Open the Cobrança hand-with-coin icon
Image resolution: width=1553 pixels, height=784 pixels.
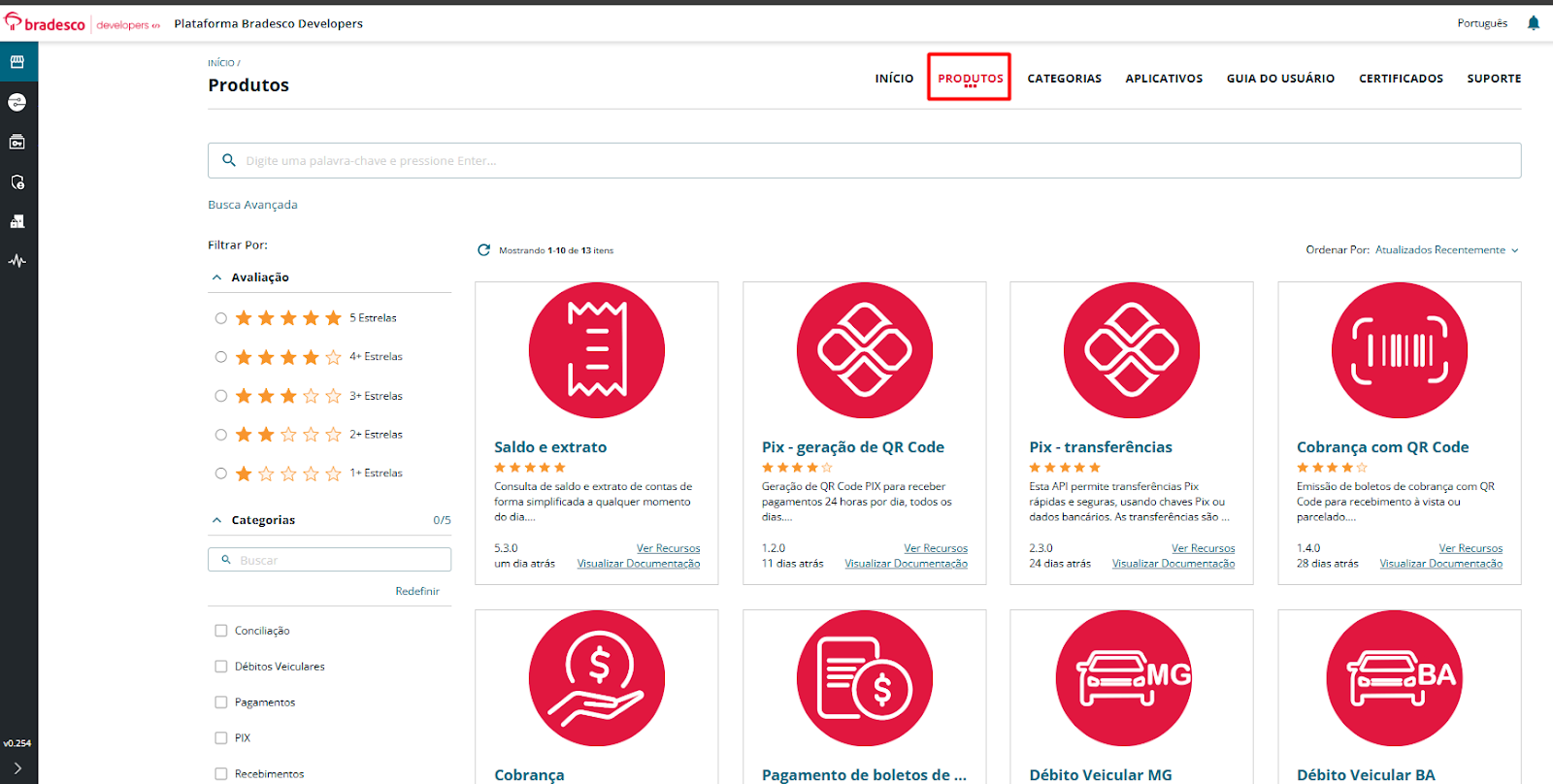597,678
